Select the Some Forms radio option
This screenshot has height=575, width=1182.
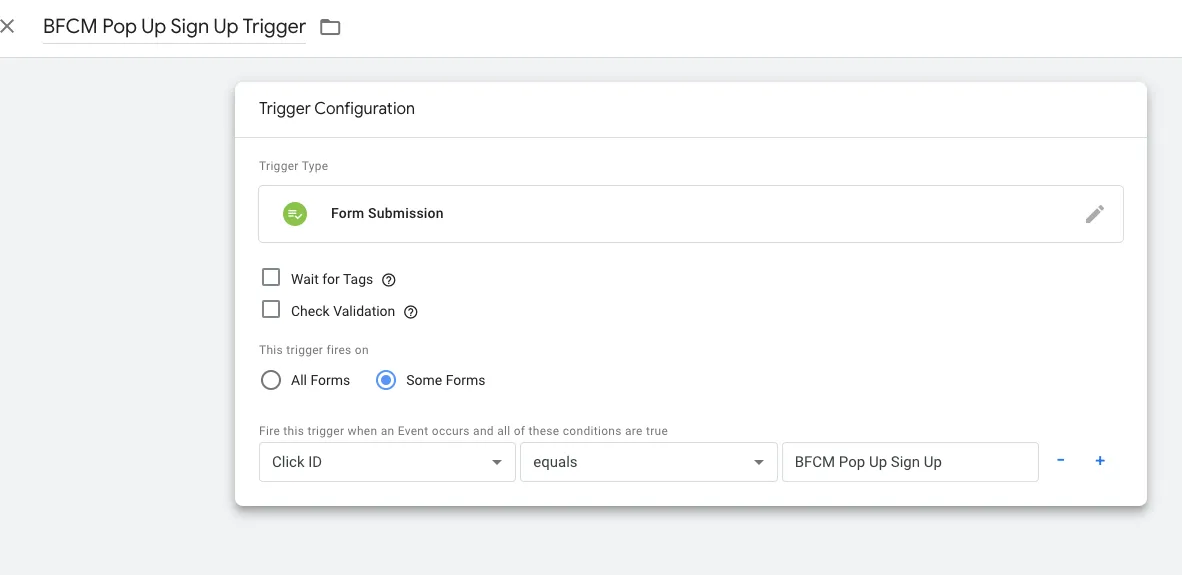386,381
